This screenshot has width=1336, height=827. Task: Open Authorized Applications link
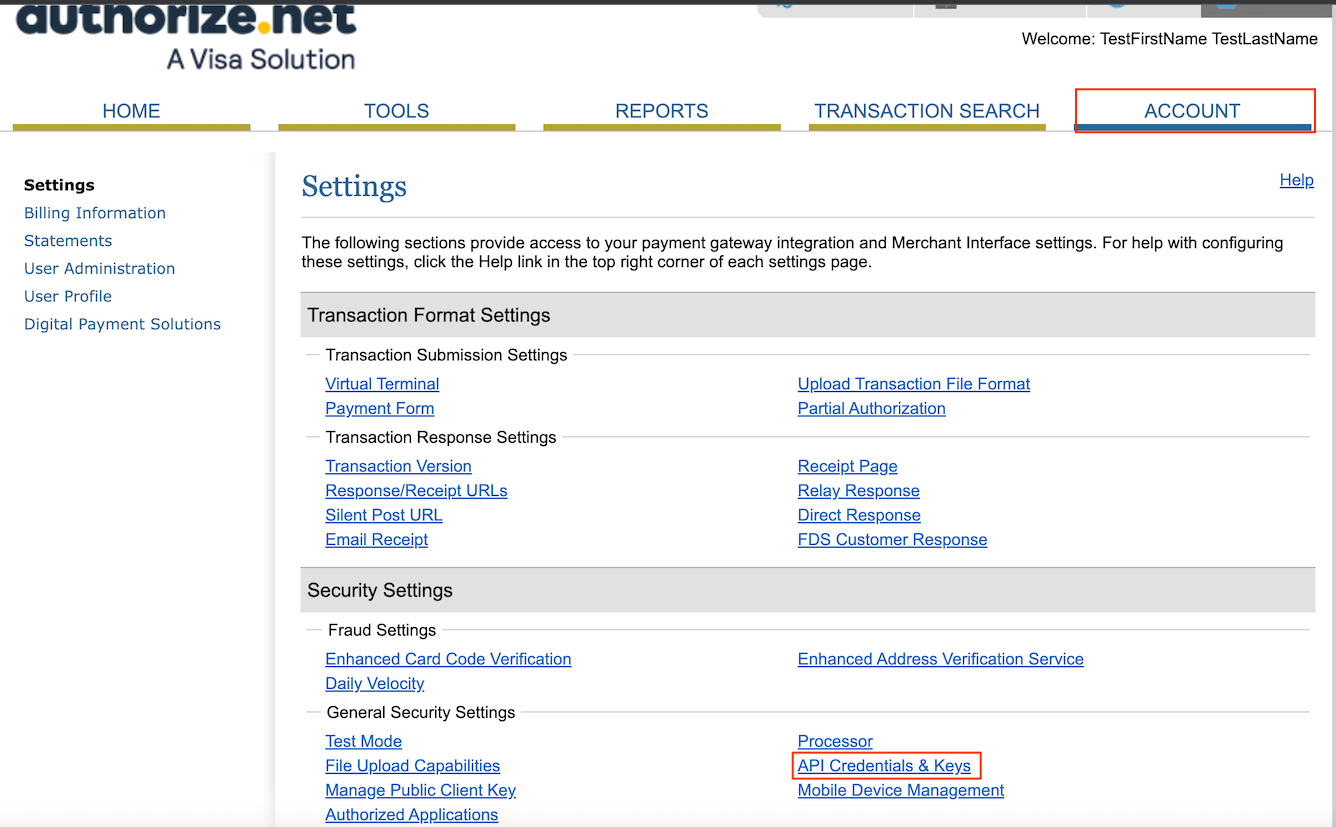coord(411,815)
